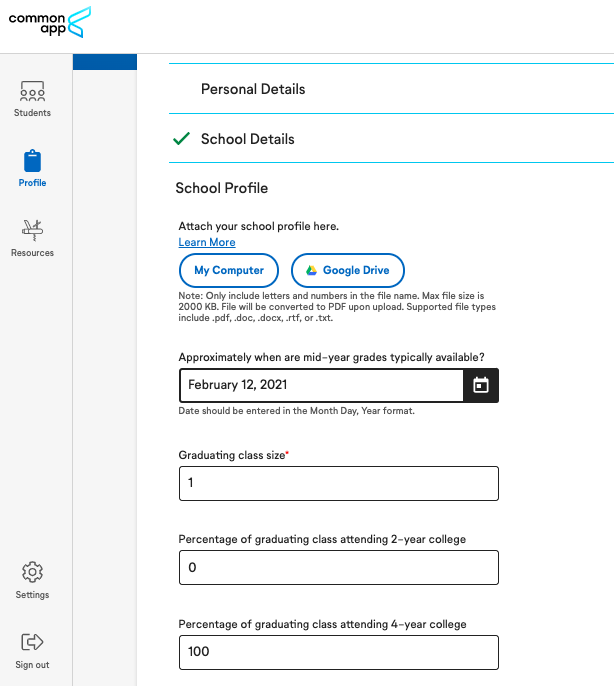Click the Profile label in sidebar
This screenshot has width=614, height=686.
click(32, 183)
